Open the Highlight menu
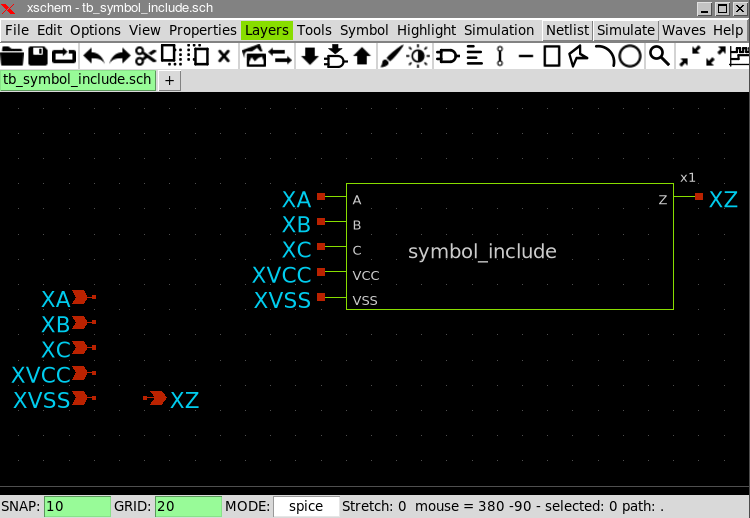Image resolution: width=750 pixels, height=518 pixels. 426,30
